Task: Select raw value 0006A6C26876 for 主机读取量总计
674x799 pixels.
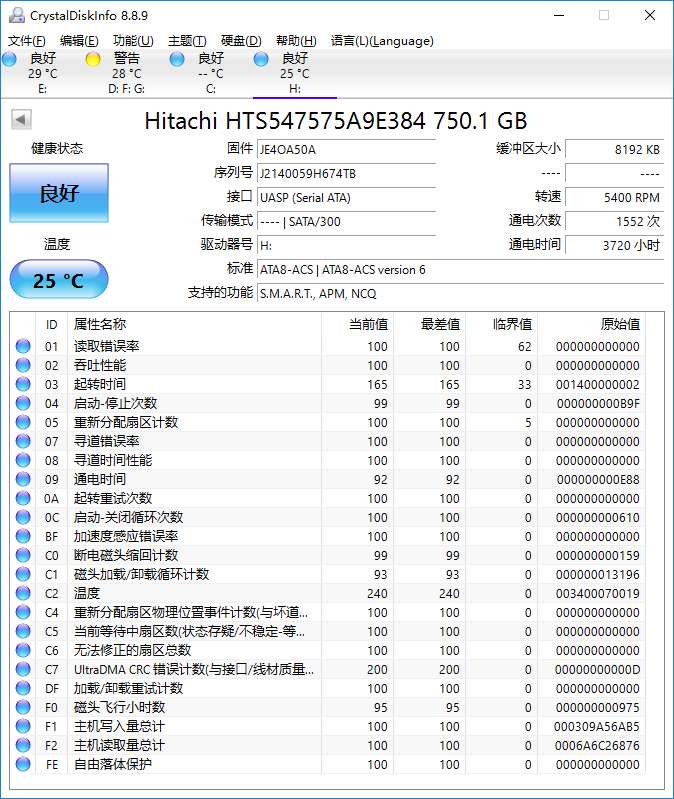Action: click(597, 745)
